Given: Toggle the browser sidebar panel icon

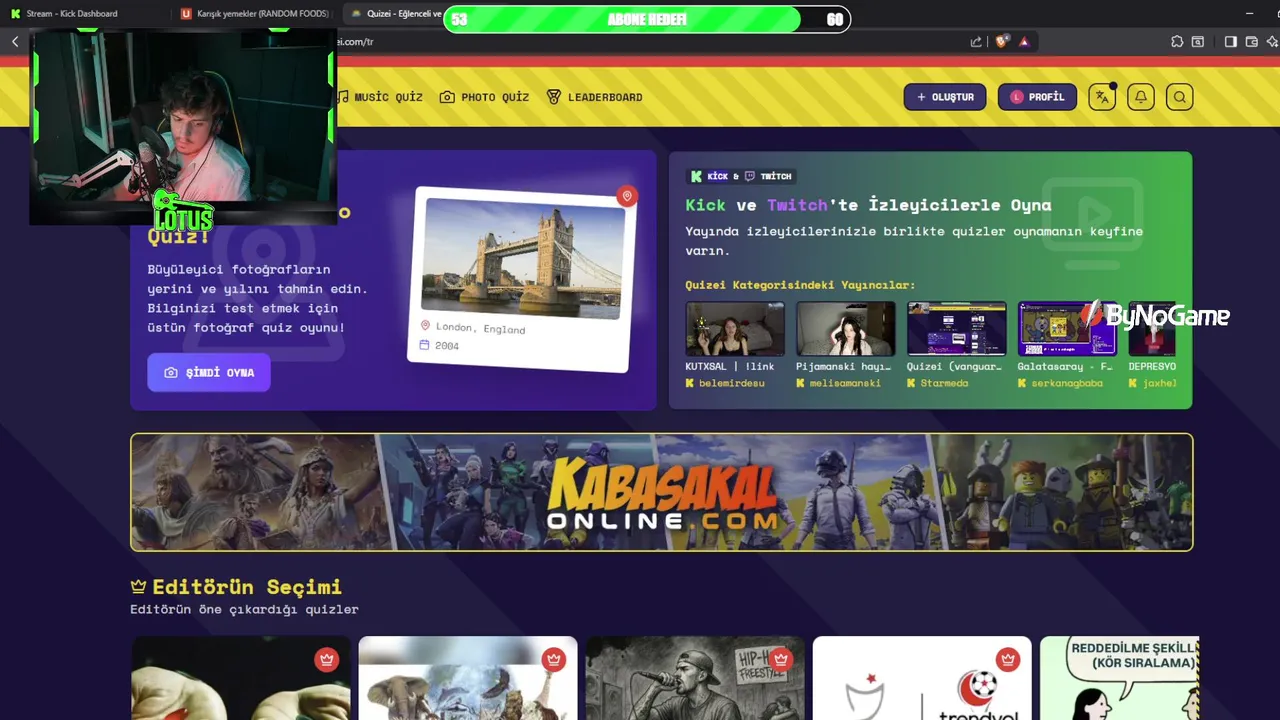Looking at the screenshot, I should 1230,41.
